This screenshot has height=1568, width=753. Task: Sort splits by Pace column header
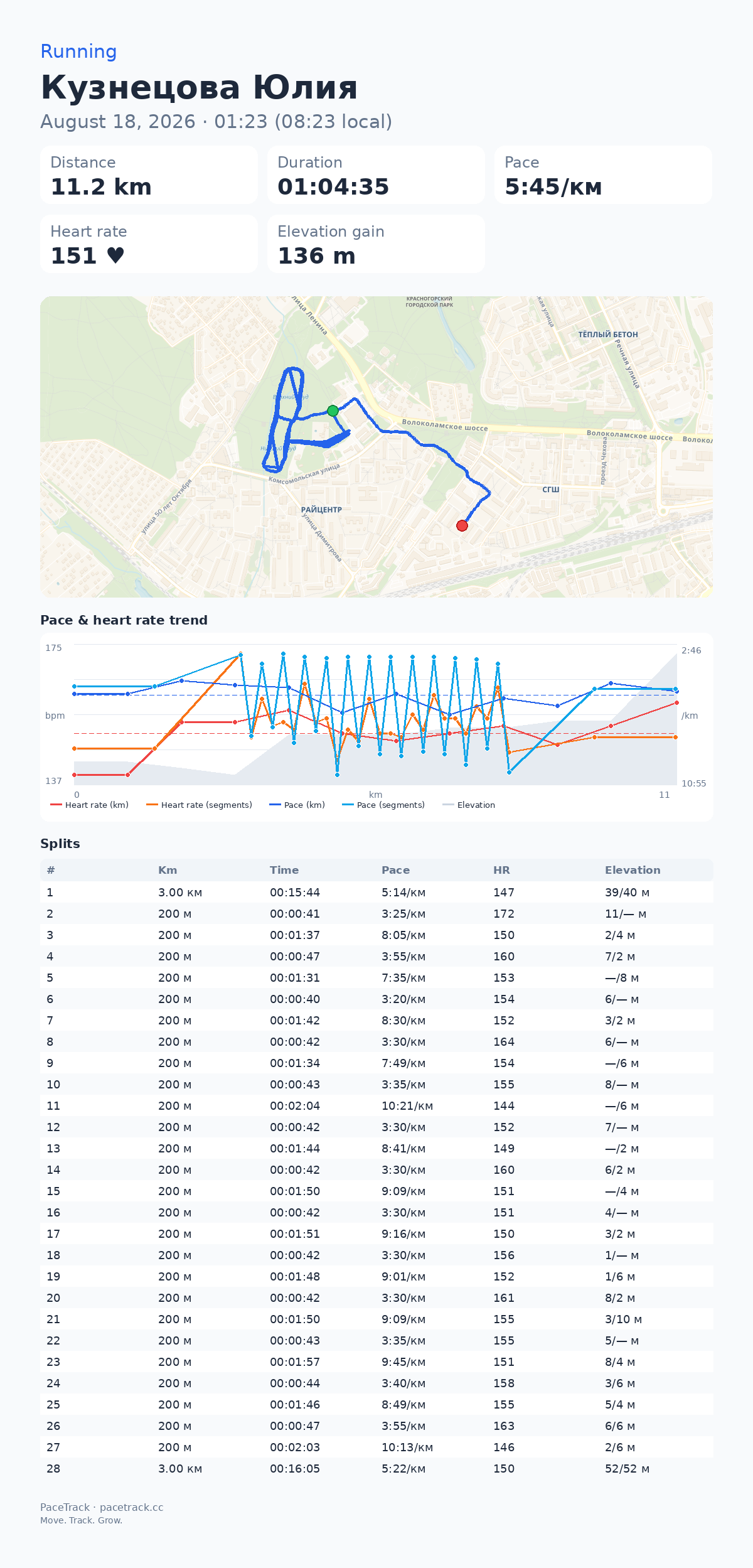[395, 870]
